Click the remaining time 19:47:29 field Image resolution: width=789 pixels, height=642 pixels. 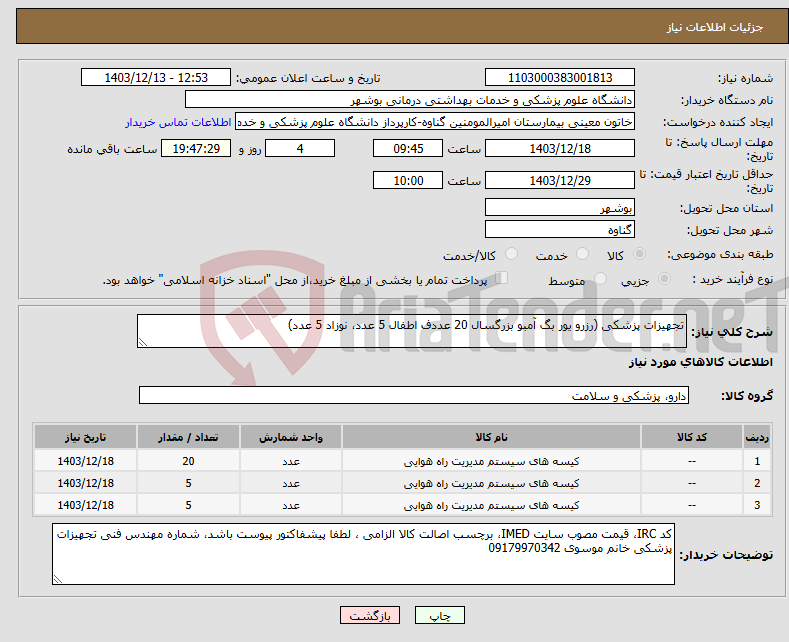[x=196, y=148]
